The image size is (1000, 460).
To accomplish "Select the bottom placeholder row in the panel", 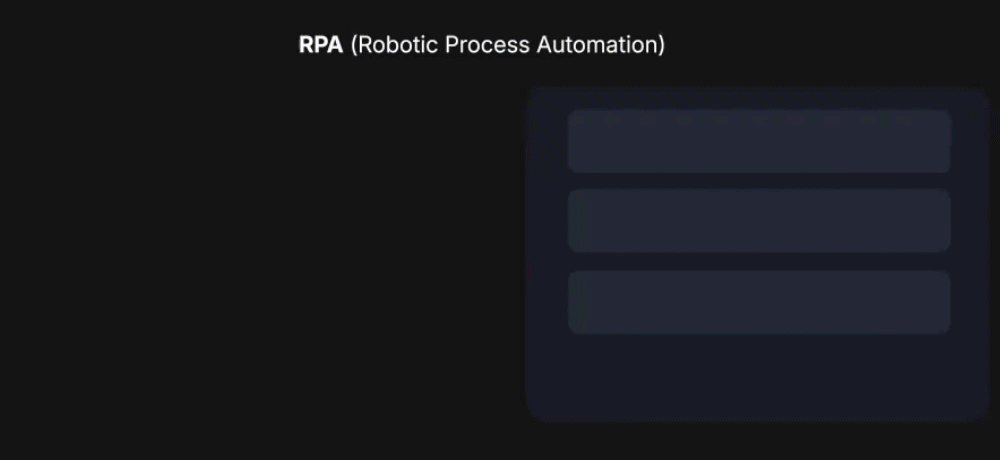I will point(758,302).
